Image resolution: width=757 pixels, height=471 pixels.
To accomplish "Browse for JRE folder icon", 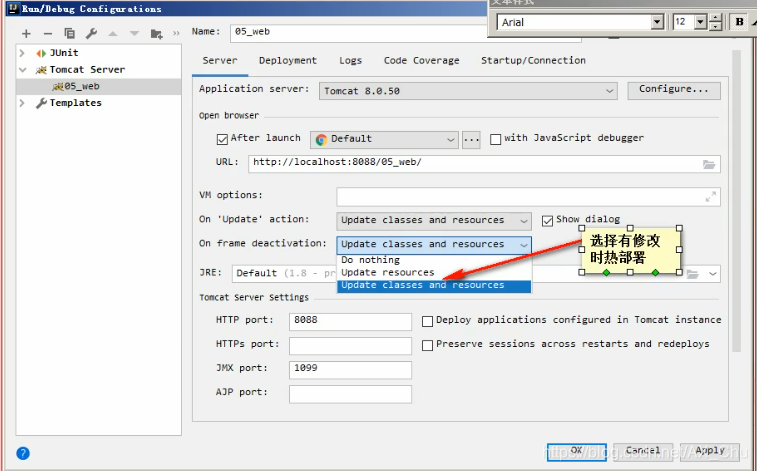I will 693,274.
